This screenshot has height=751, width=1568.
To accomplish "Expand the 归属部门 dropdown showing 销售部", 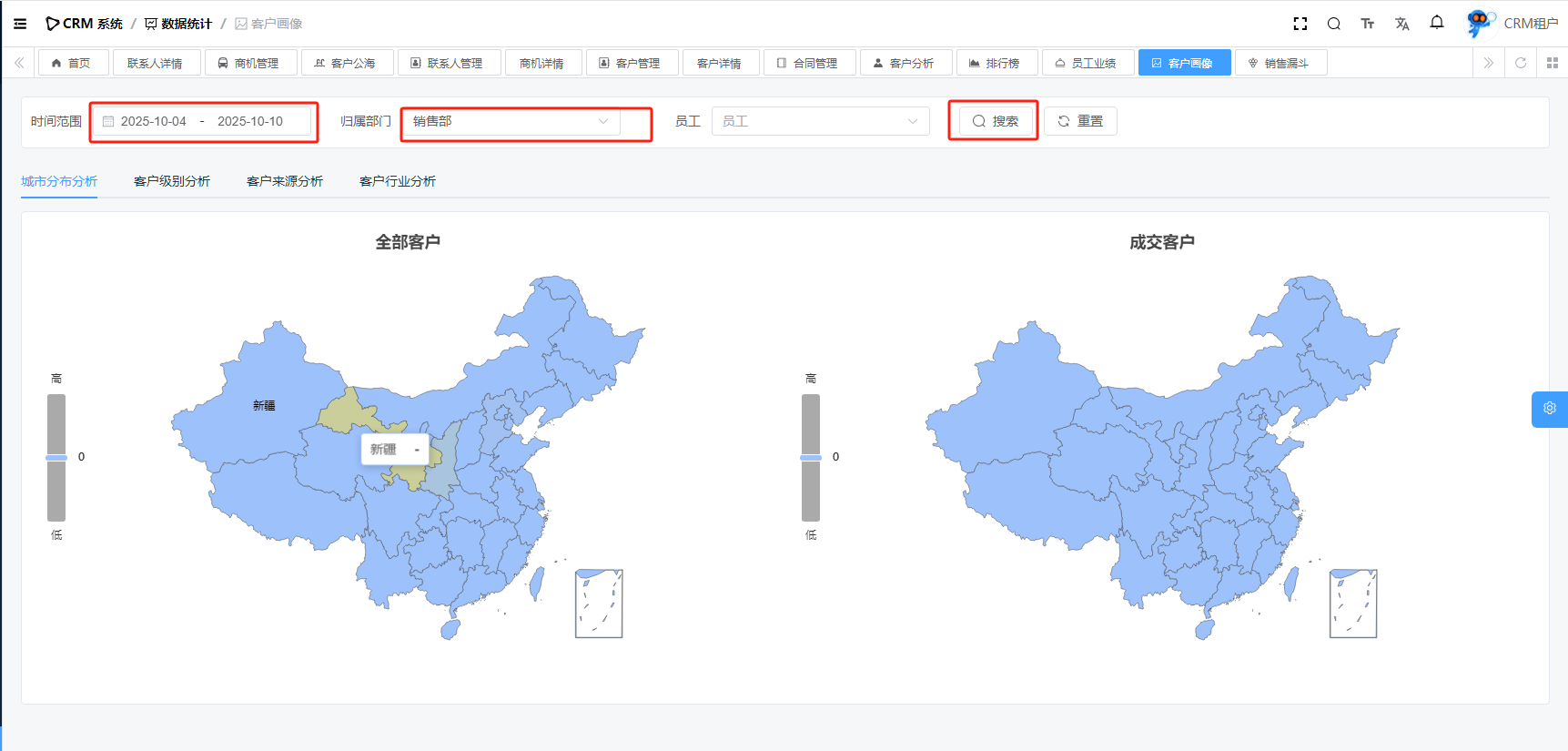I will 511,121.
